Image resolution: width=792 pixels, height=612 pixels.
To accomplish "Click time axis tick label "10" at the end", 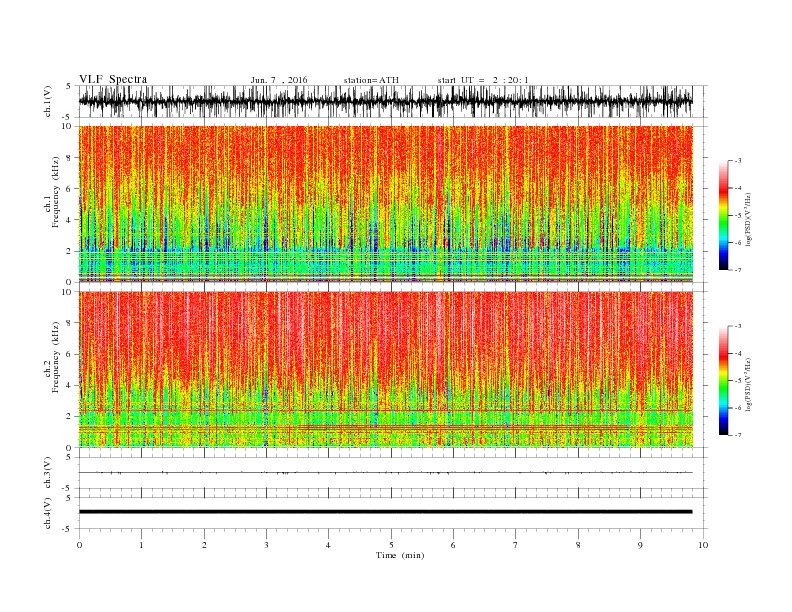I will [703, 545].
